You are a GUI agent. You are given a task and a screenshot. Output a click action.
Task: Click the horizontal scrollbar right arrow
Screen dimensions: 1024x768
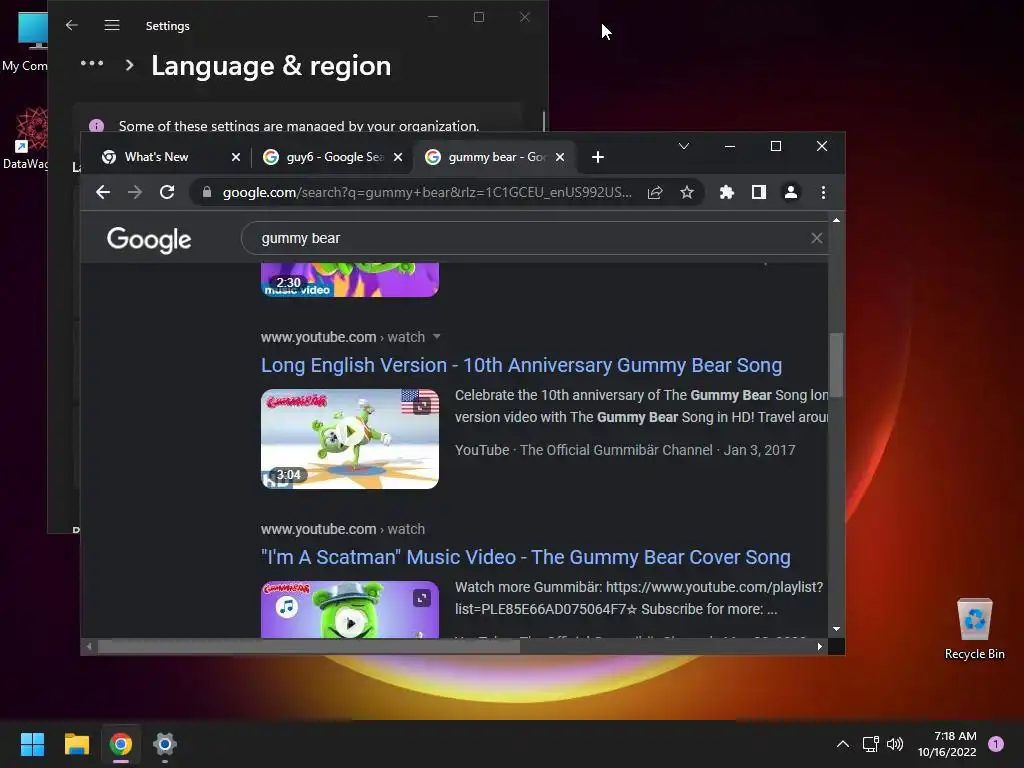(x=820, y=647)
